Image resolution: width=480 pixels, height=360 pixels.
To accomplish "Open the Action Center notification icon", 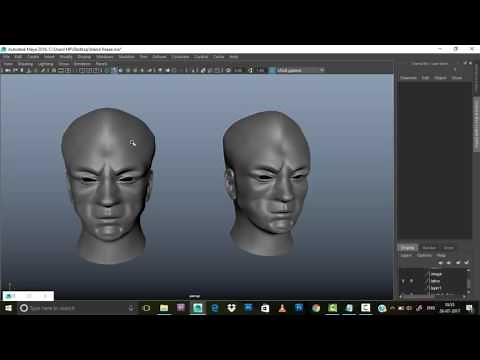I will [469, 308].
